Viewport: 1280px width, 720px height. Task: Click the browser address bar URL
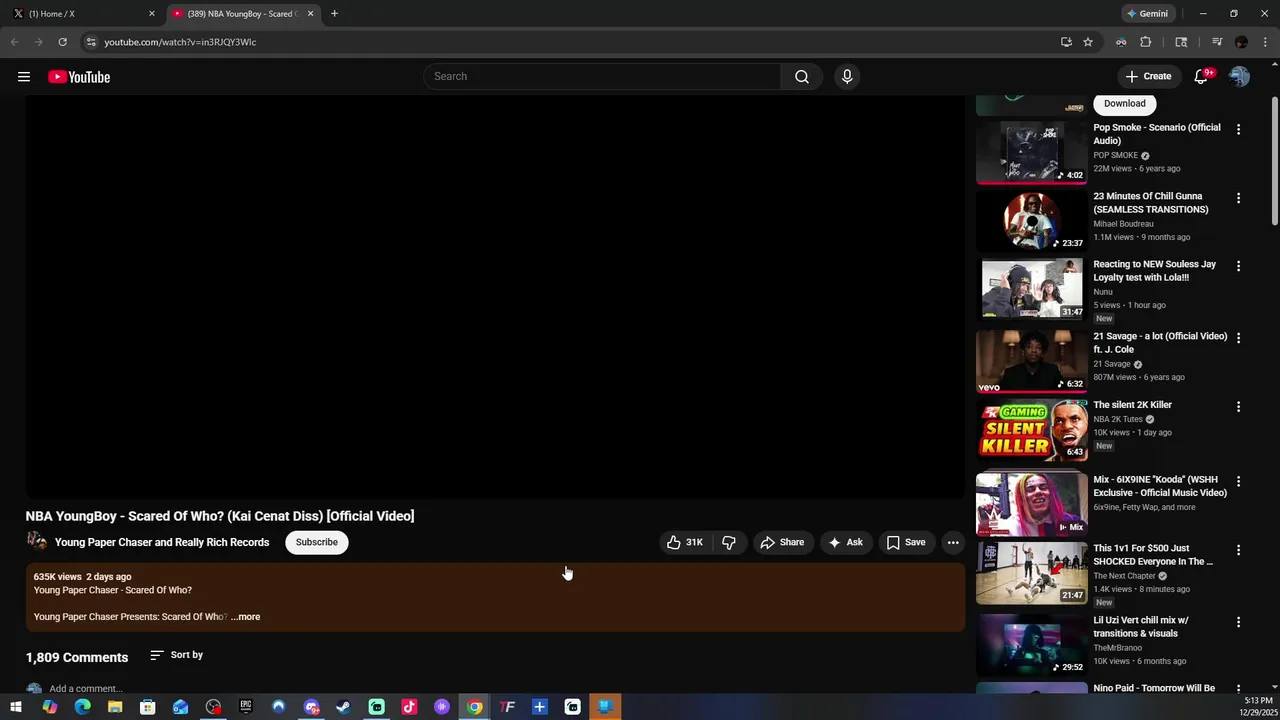tap(180, 42)
